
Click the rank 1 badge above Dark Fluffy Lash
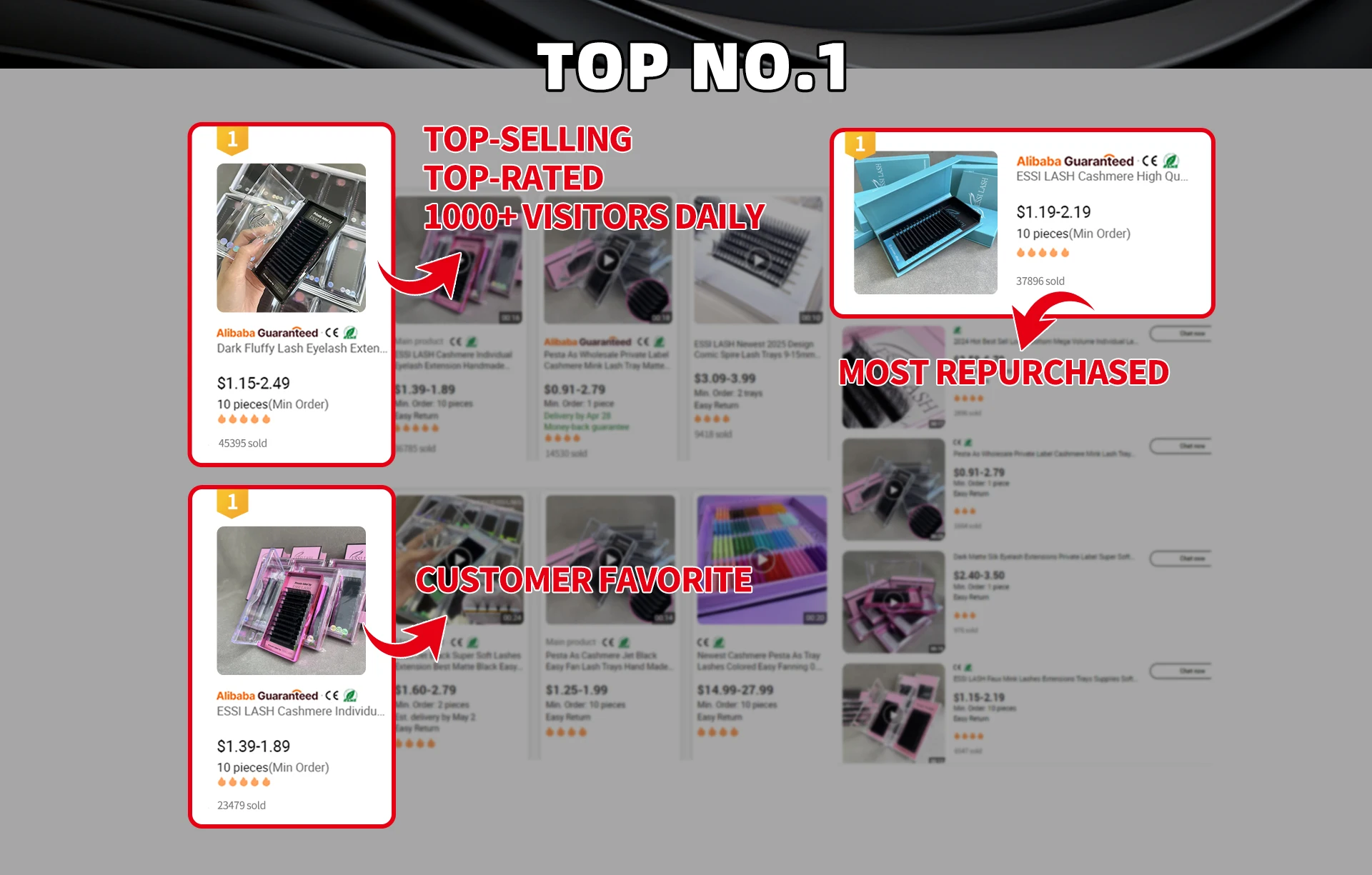[232, 140]
